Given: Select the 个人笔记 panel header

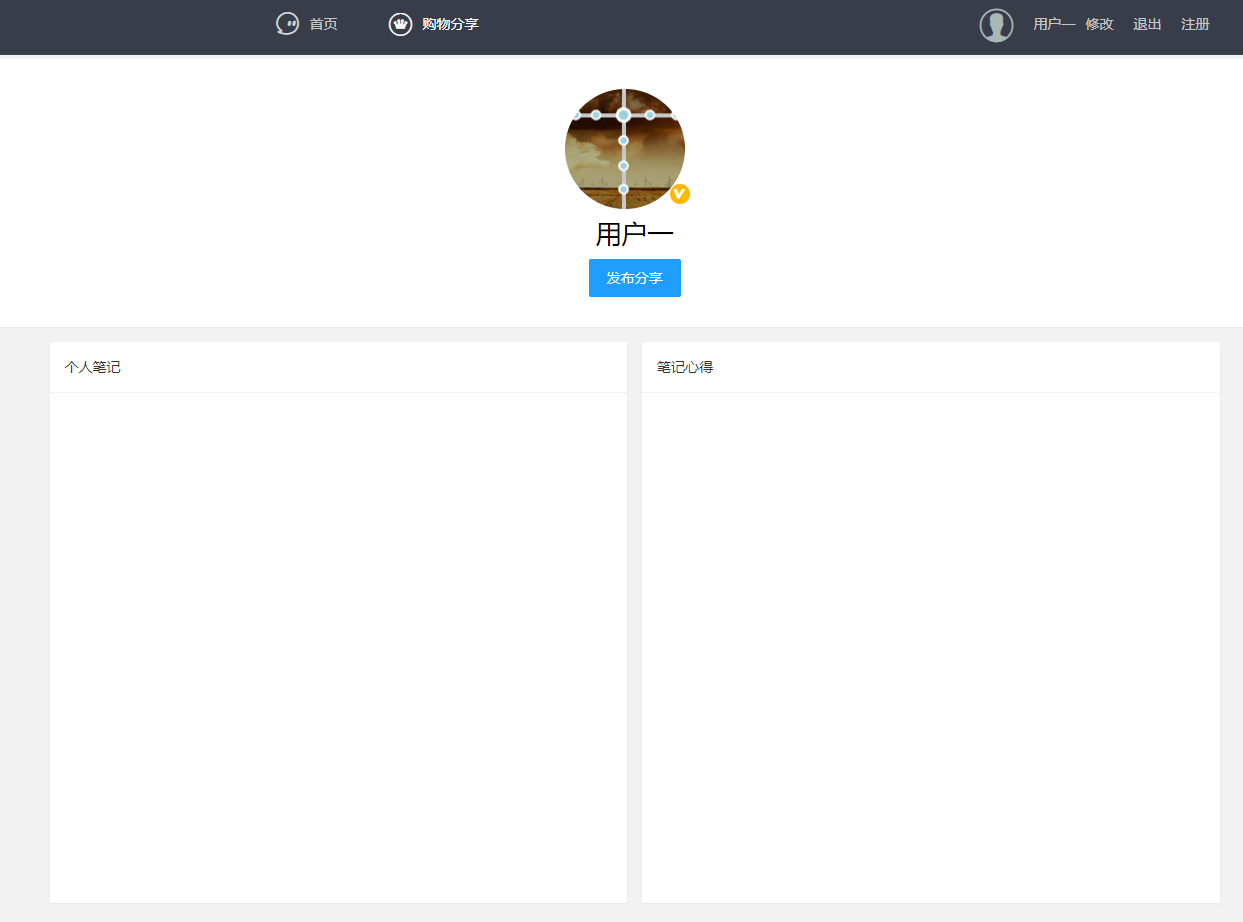Looking at the screenshot, I should click(93, 367).
